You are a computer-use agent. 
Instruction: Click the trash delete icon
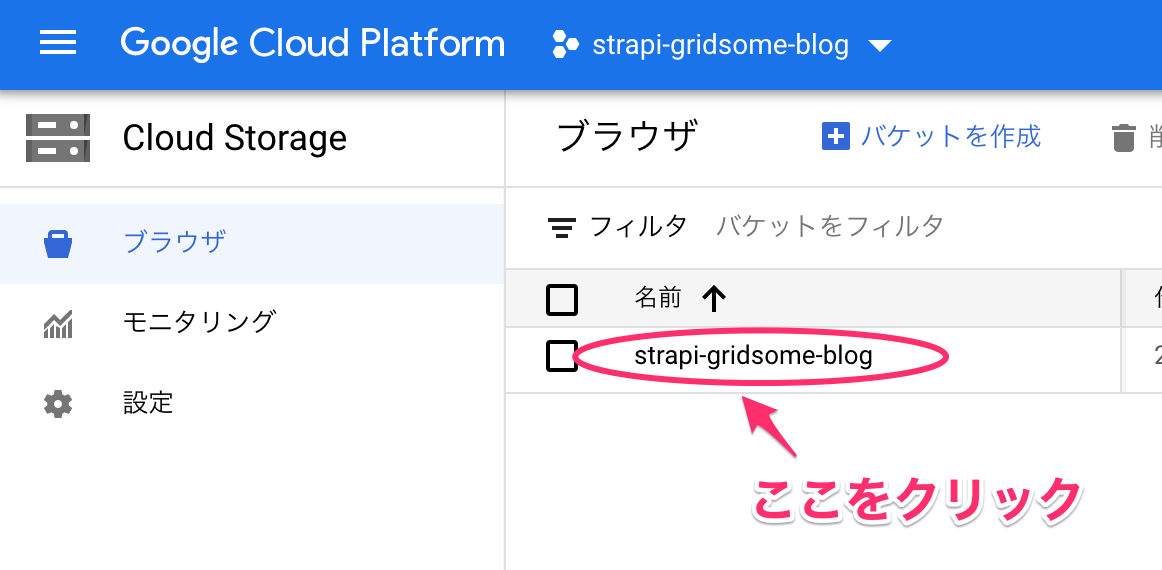point(1123,139)
